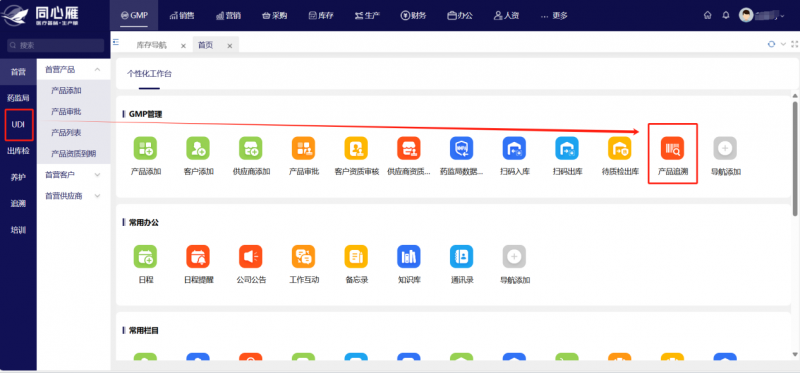Open the 备忘录 memo icon
This screenshot has height=373, width=800.
click(x=356, y=257)
